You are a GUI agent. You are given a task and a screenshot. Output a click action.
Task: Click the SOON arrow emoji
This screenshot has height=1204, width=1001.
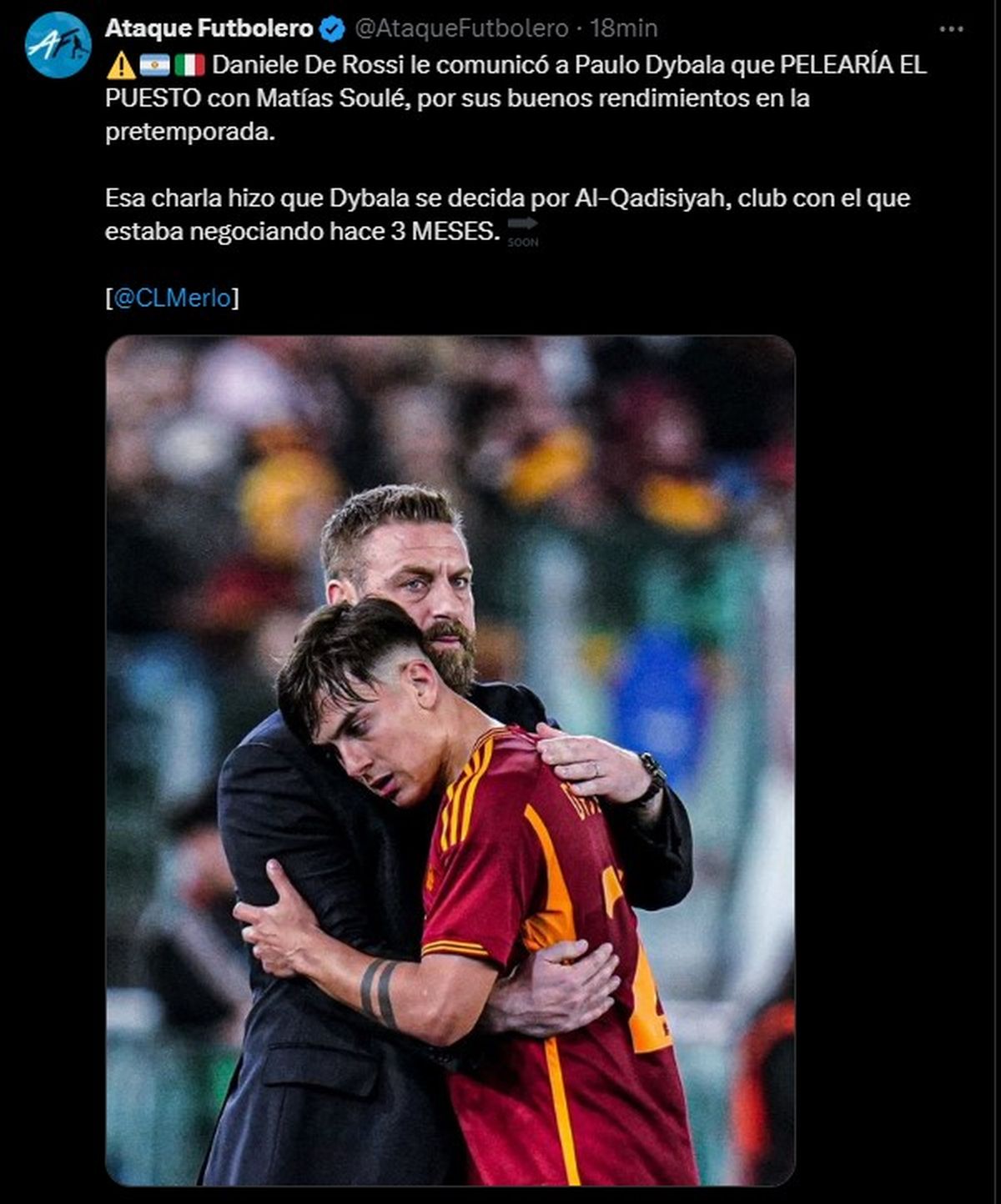coord(523,232)
